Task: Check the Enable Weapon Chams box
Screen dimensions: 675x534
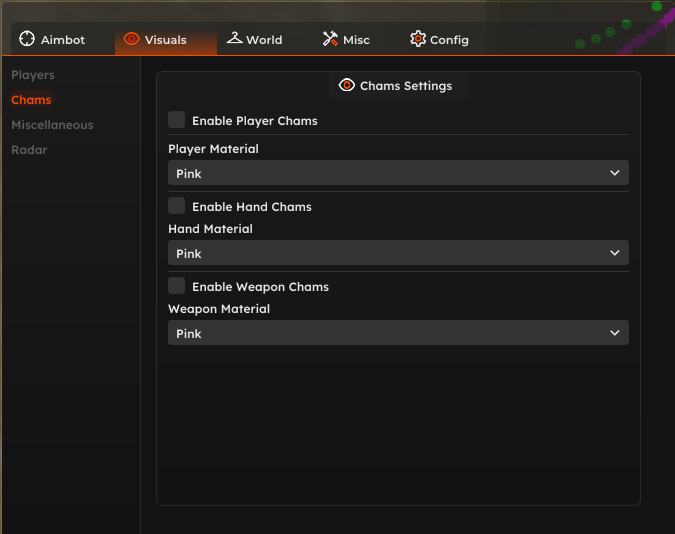Action: click(x=176, y=286)
